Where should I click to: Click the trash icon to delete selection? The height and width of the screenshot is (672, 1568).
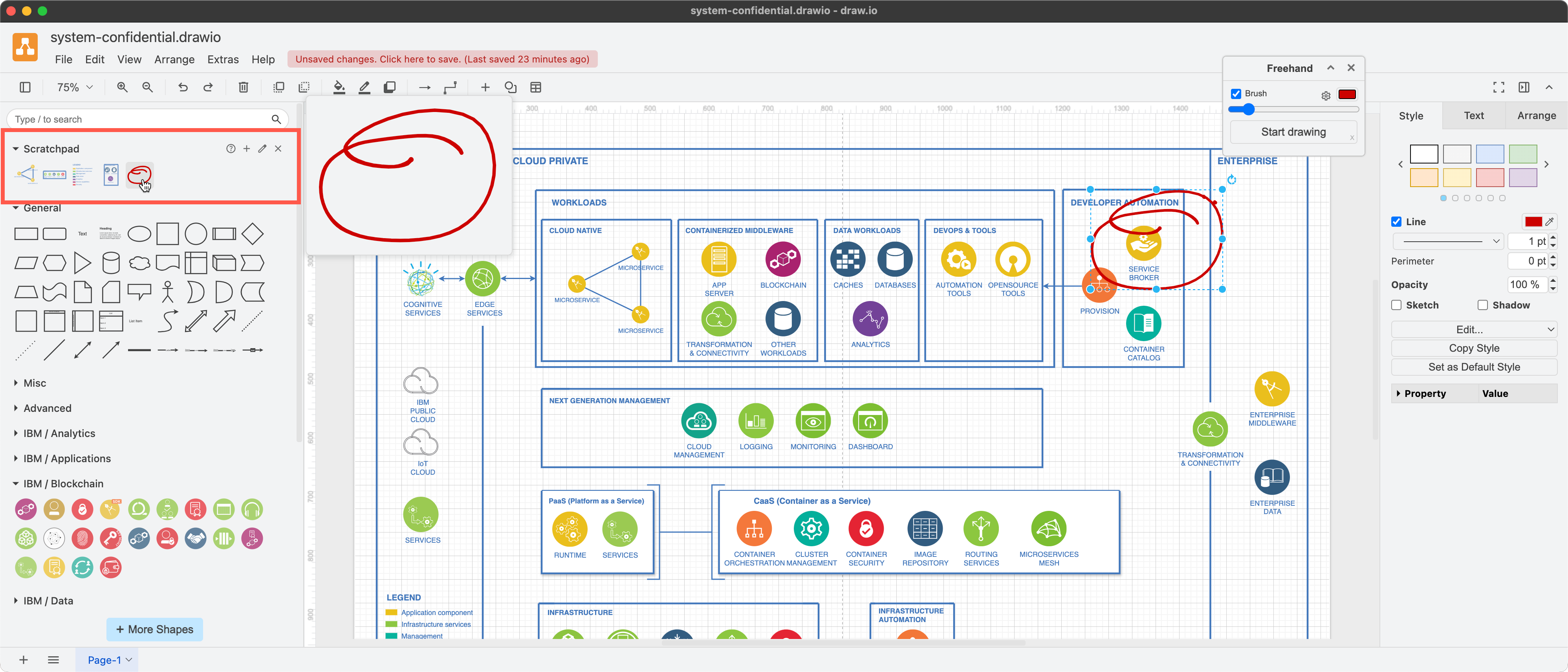pyautogui.click(x=243, y=87)
